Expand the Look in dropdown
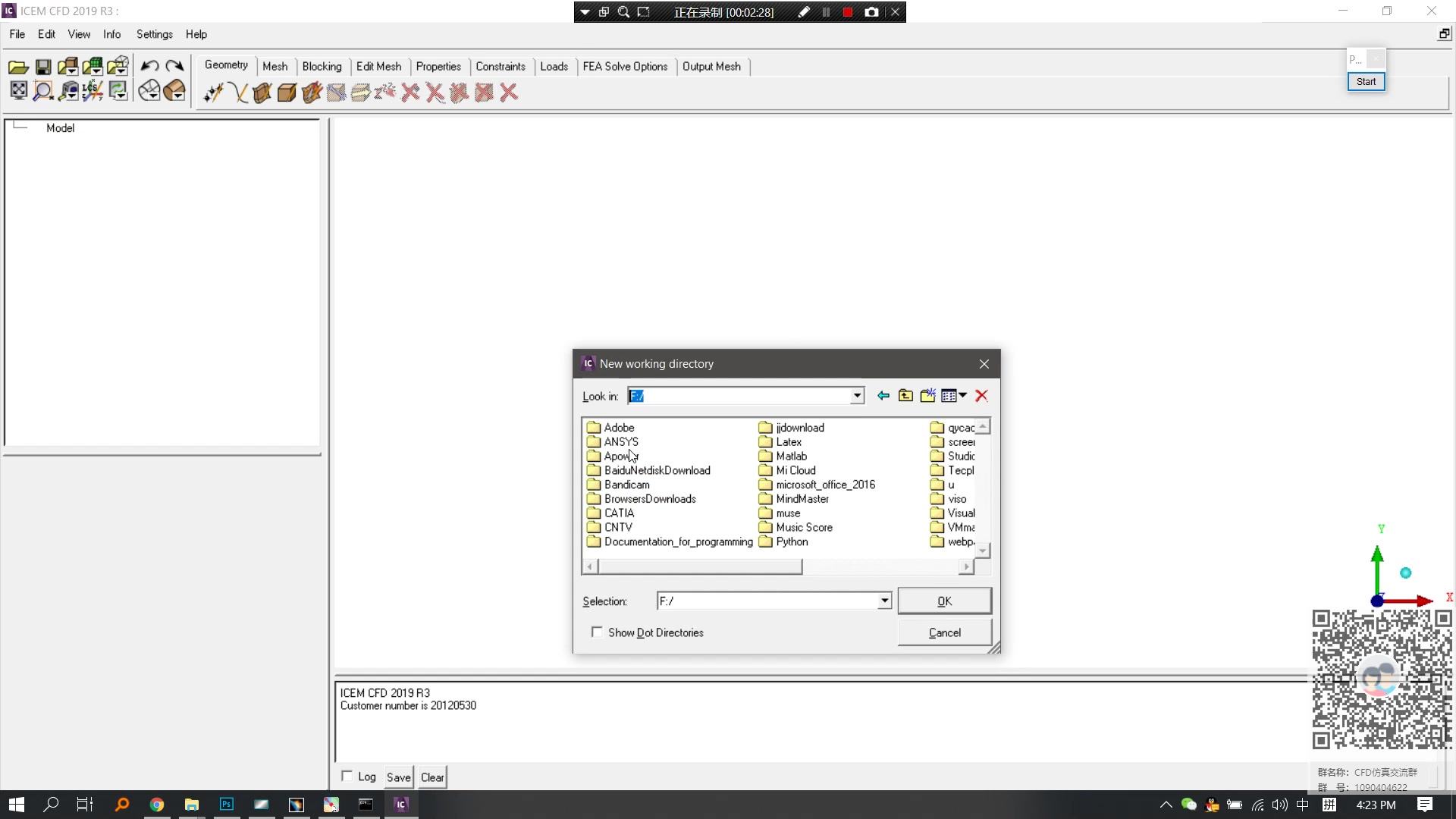 [857, 396]
